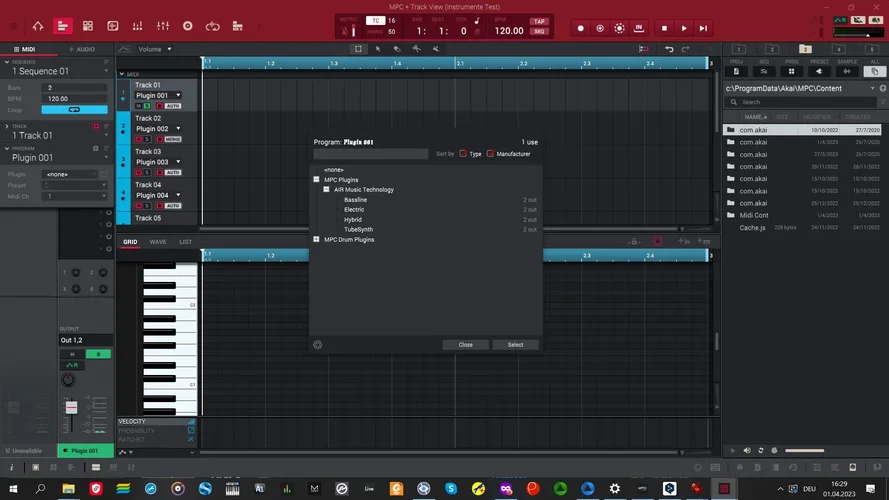This screenshot has width=889, height=500.
Task: Select the ALL files filter icon
Action: point(874,71)
